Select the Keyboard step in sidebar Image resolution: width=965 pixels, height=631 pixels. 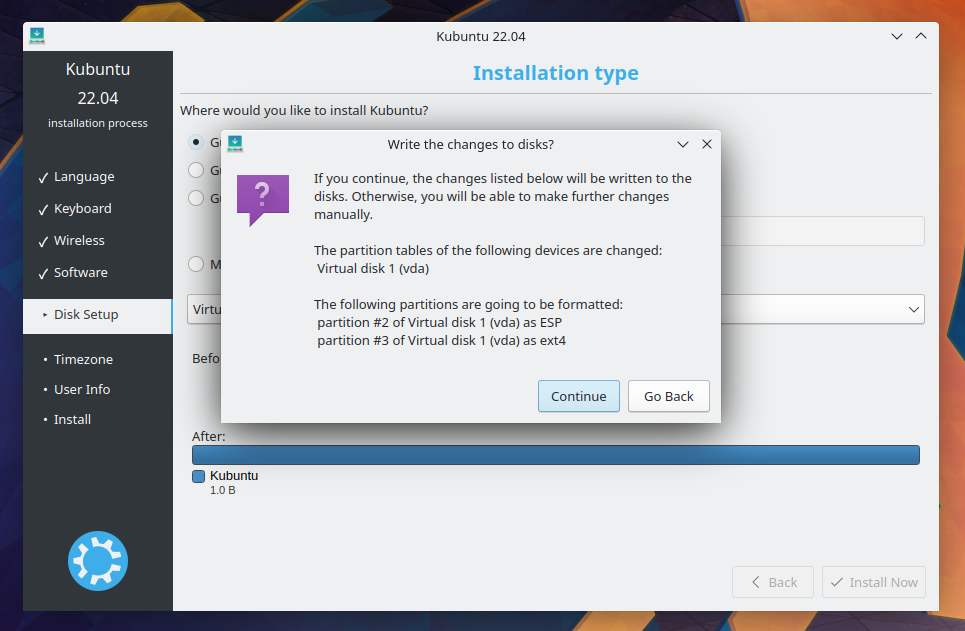(x=83, y=209)
